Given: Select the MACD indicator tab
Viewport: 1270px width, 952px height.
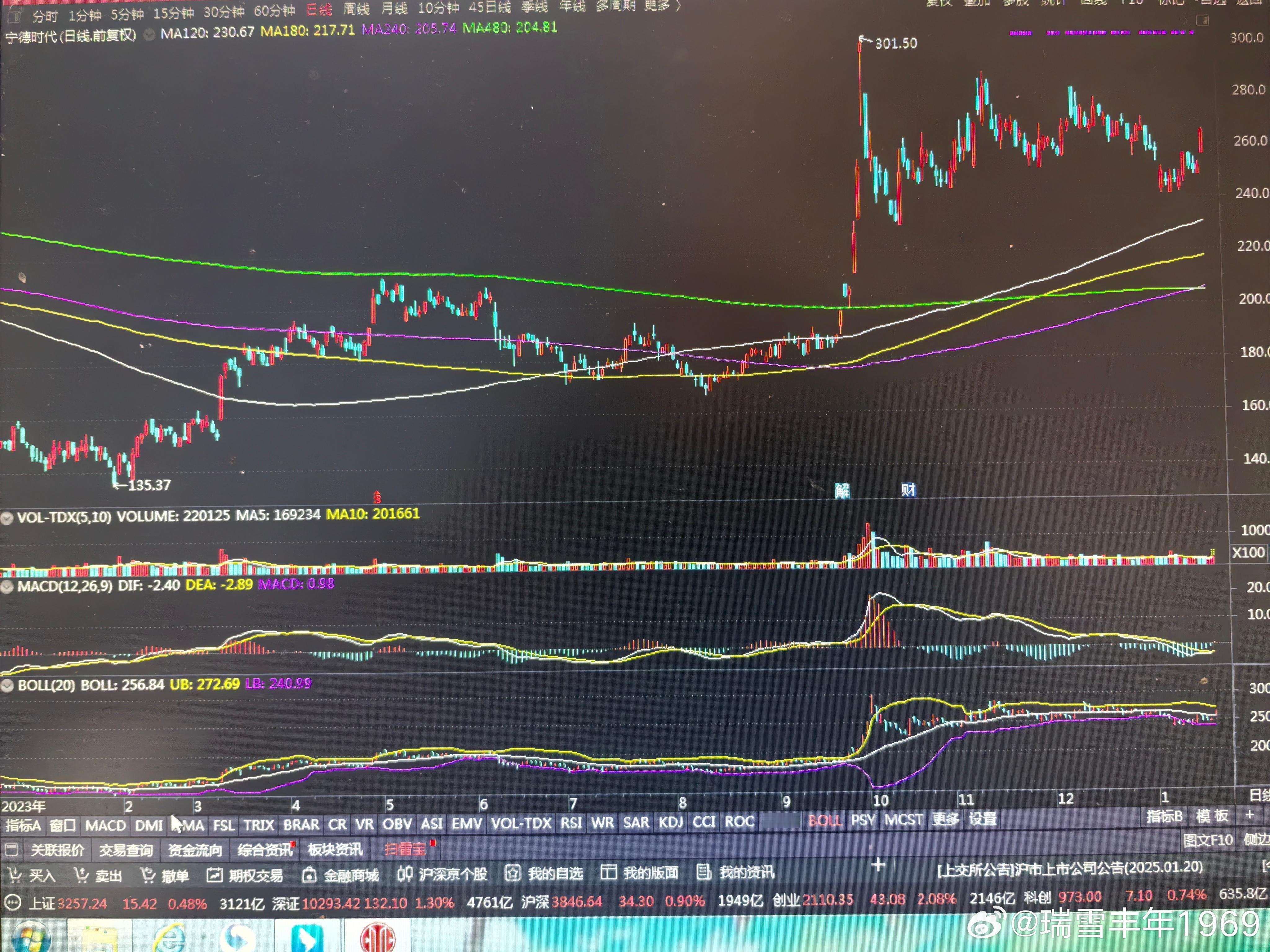Looking at the screenshot, I should pos(105,825).
